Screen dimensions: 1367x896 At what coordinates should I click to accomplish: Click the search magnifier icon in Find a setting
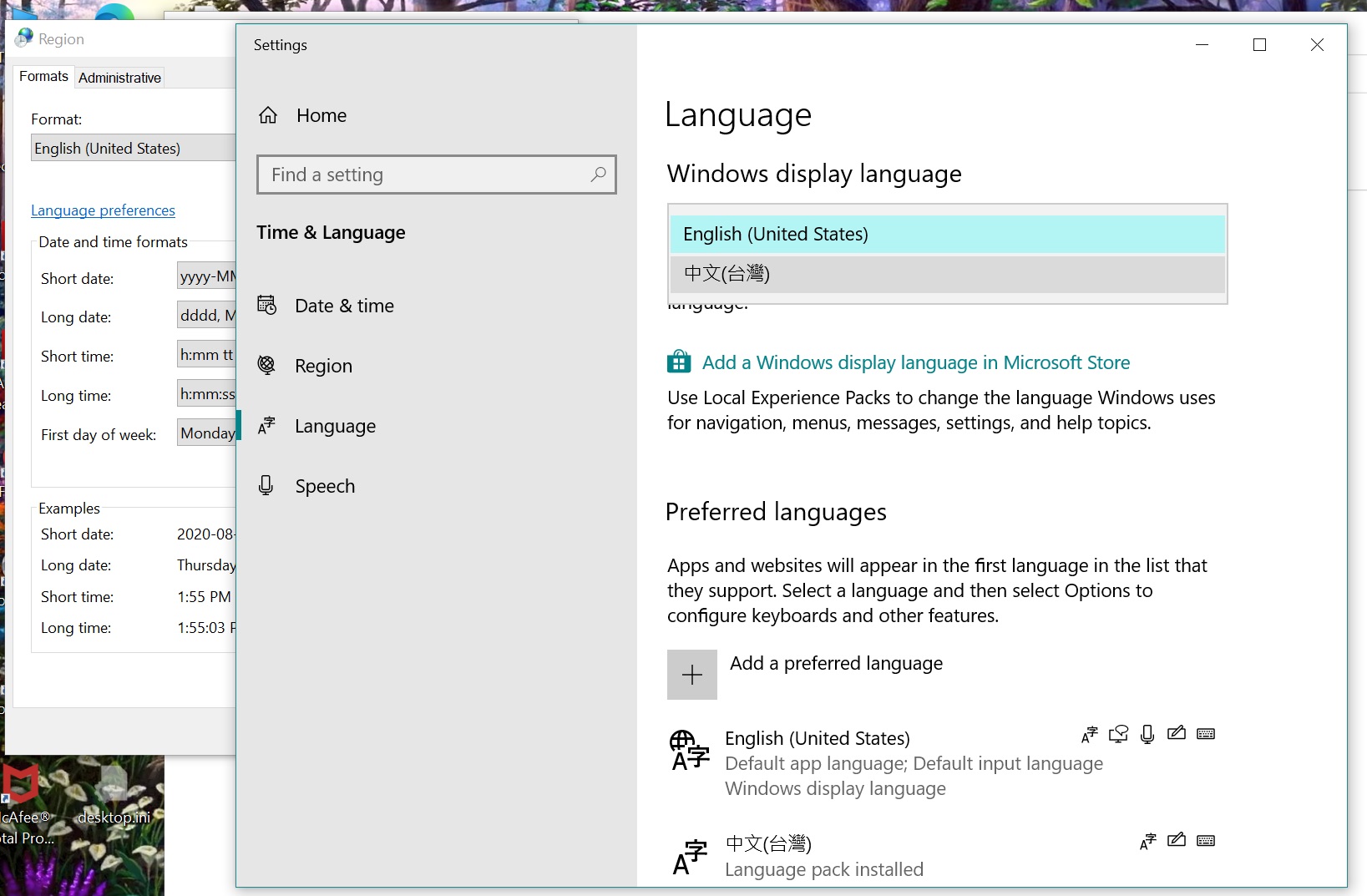598,175
